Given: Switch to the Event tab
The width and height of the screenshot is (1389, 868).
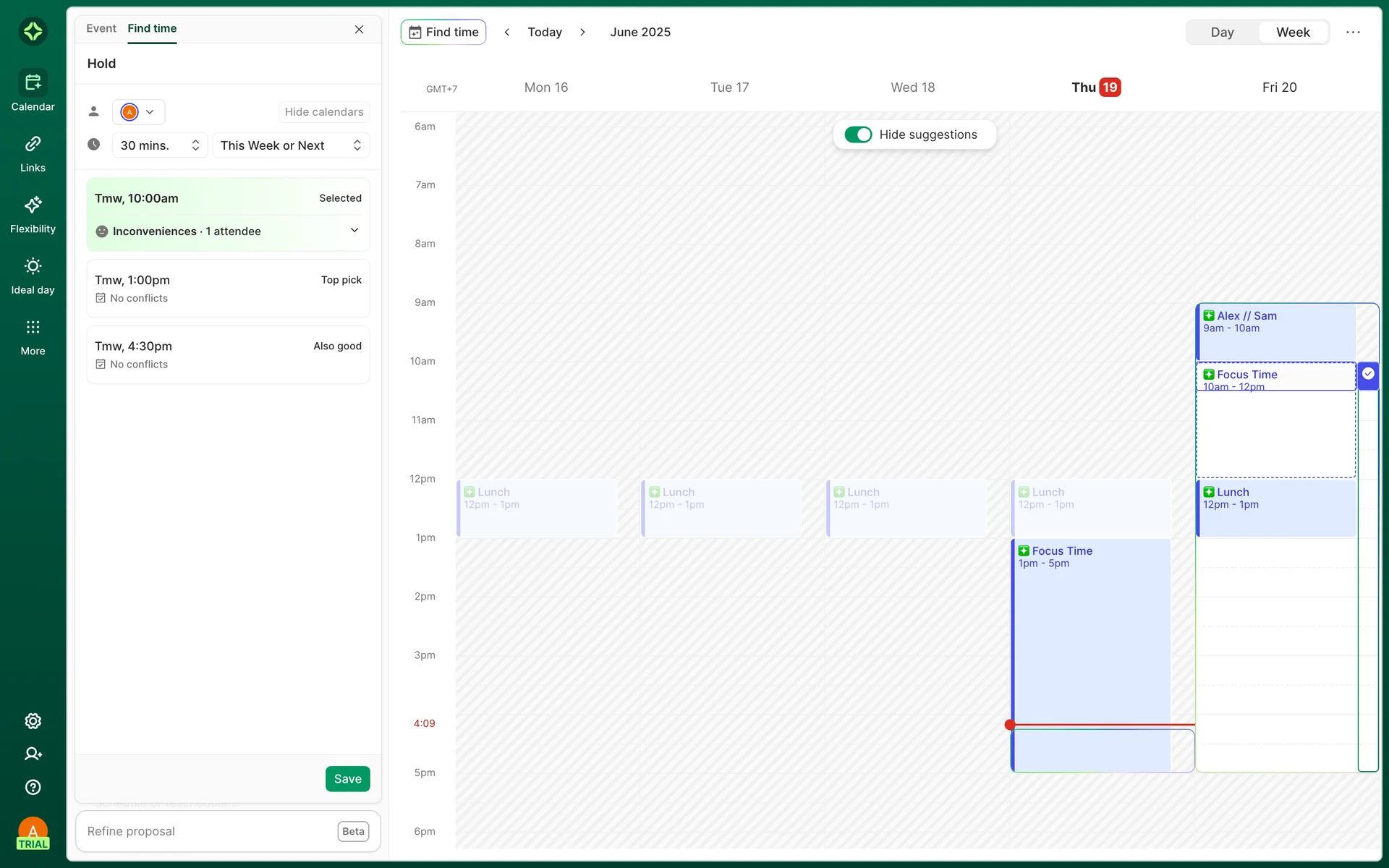Looking at the screenshot, I should (x=101, y=28).
